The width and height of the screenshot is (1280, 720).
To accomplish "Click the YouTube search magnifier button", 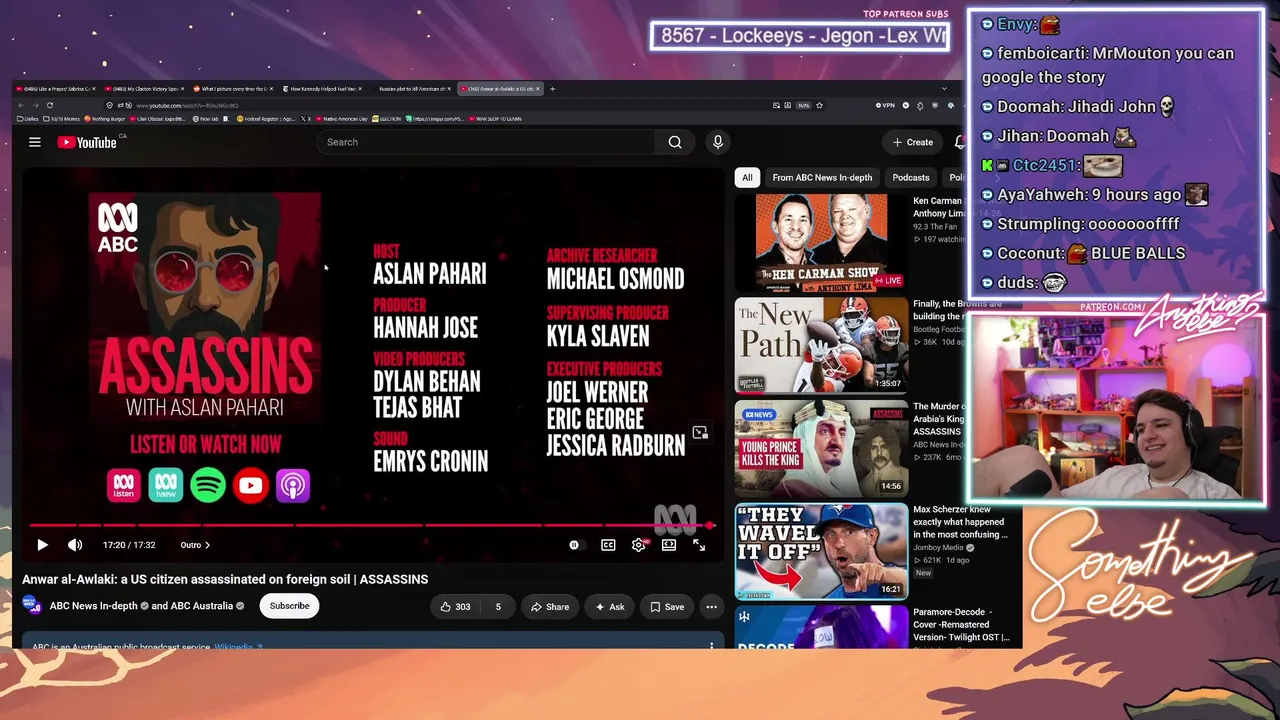I will point(675,142).
